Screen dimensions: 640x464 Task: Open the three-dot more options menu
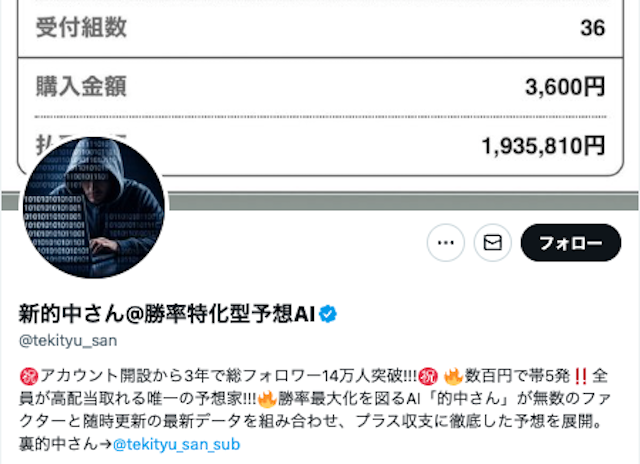click(x=446, y=243)
